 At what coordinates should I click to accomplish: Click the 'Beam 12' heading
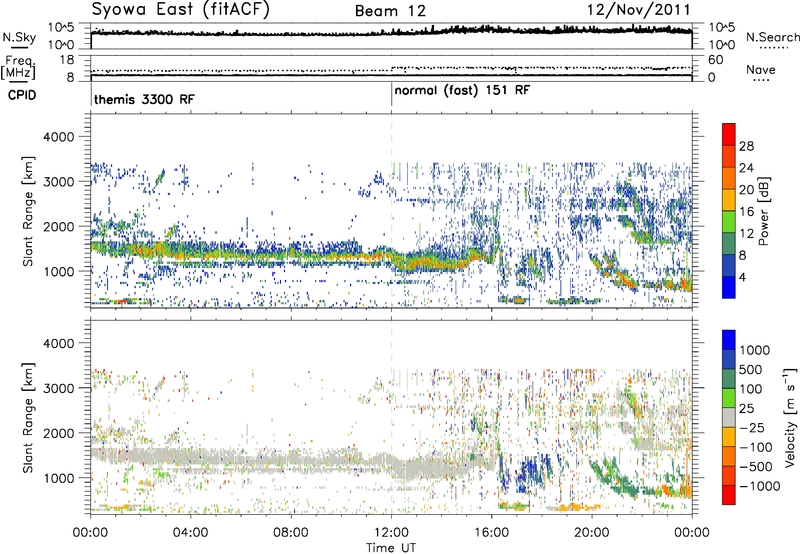(x=390, y=11)
